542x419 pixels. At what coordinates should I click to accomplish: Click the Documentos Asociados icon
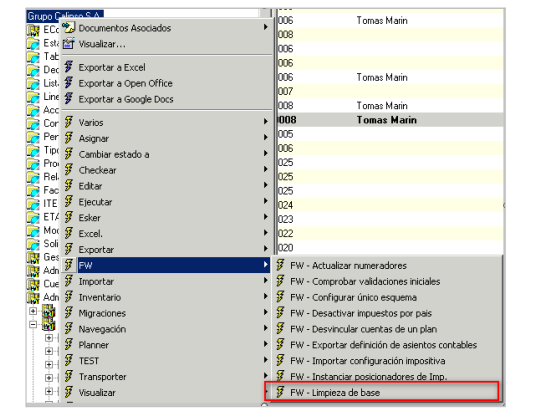pos(69,28)
